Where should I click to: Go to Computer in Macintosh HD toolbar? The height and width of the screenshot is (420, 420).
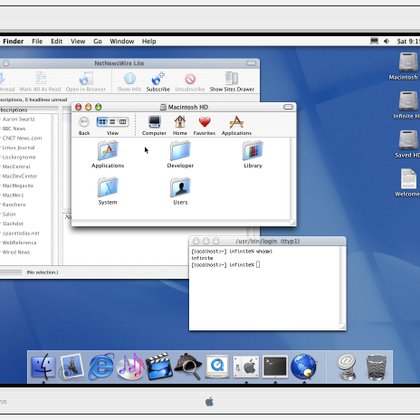click(x=154, y=125)
